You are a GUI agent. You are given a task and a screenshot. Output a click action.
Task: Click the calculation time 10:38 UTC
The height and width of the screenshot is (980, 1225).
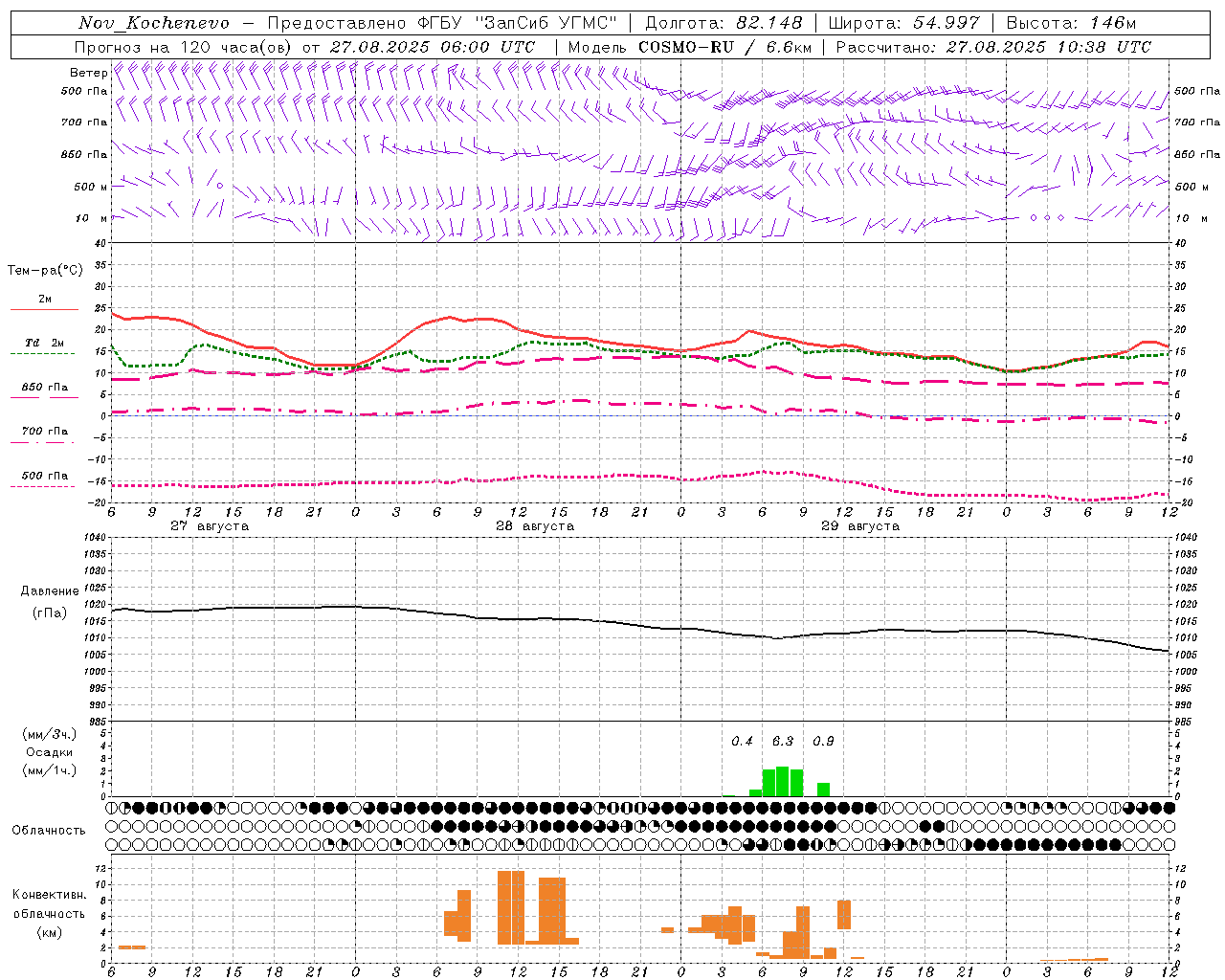coord(1104,47)
